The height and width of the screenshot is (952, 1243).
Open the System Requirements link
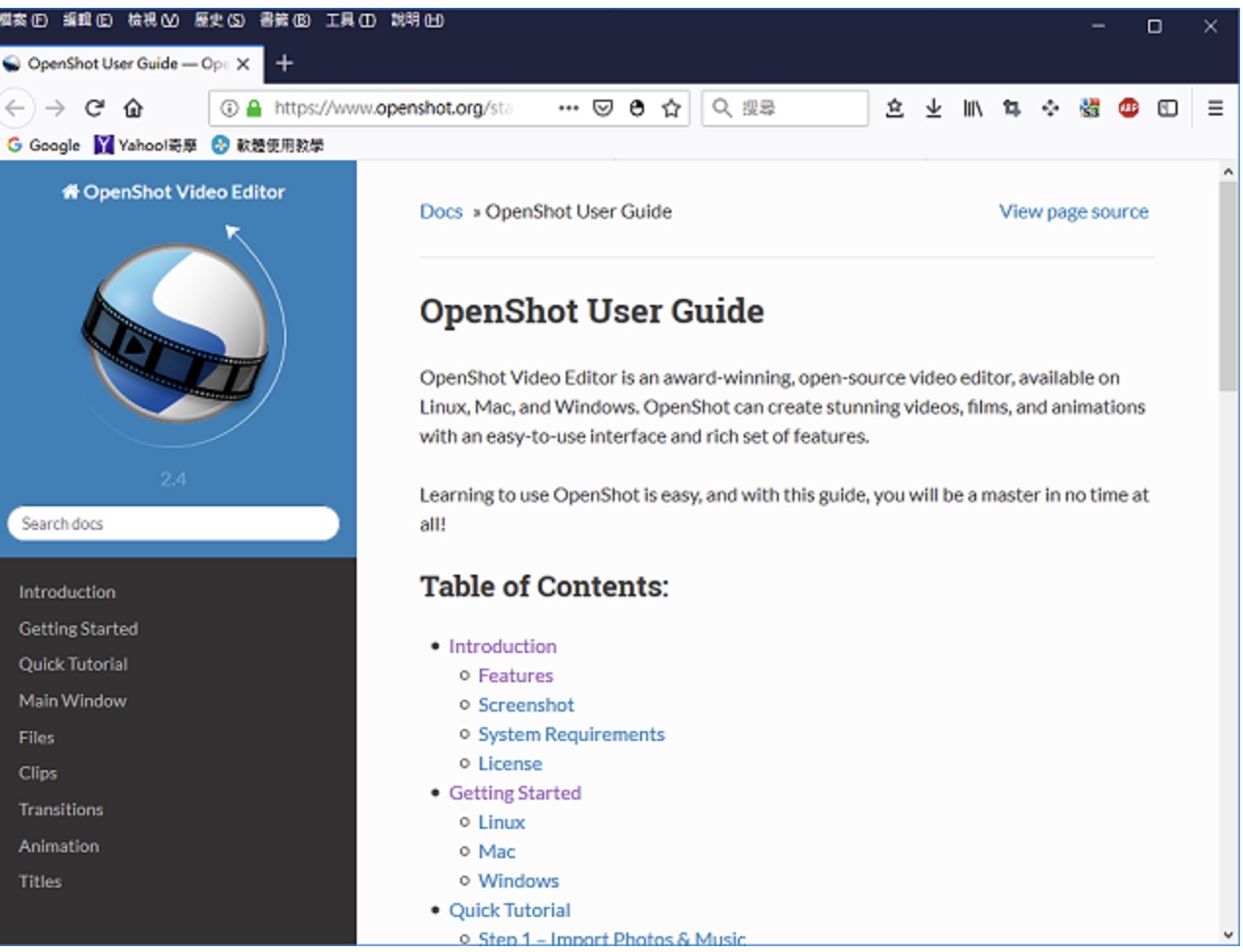coord(571,734)
